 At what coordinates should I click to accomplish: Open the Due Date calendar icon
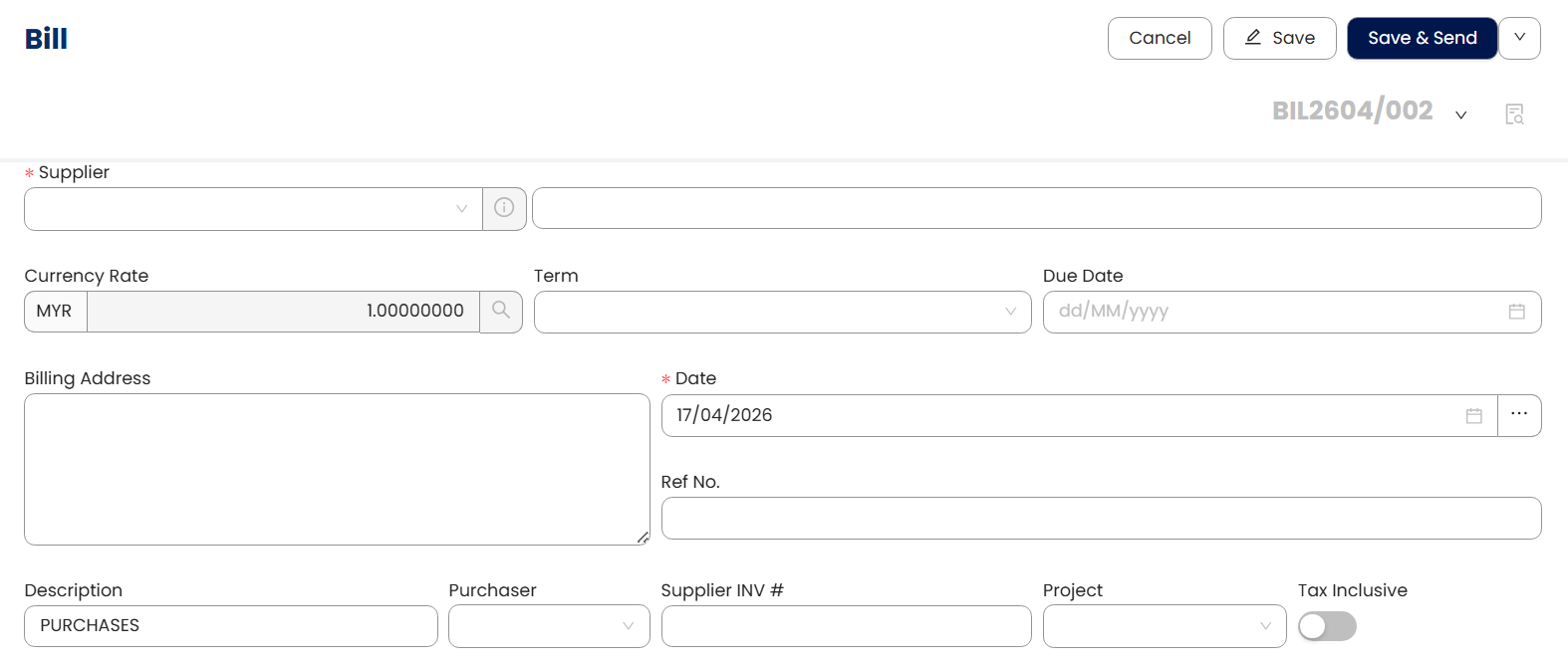pyautogui.click(x=1516, y=312)
